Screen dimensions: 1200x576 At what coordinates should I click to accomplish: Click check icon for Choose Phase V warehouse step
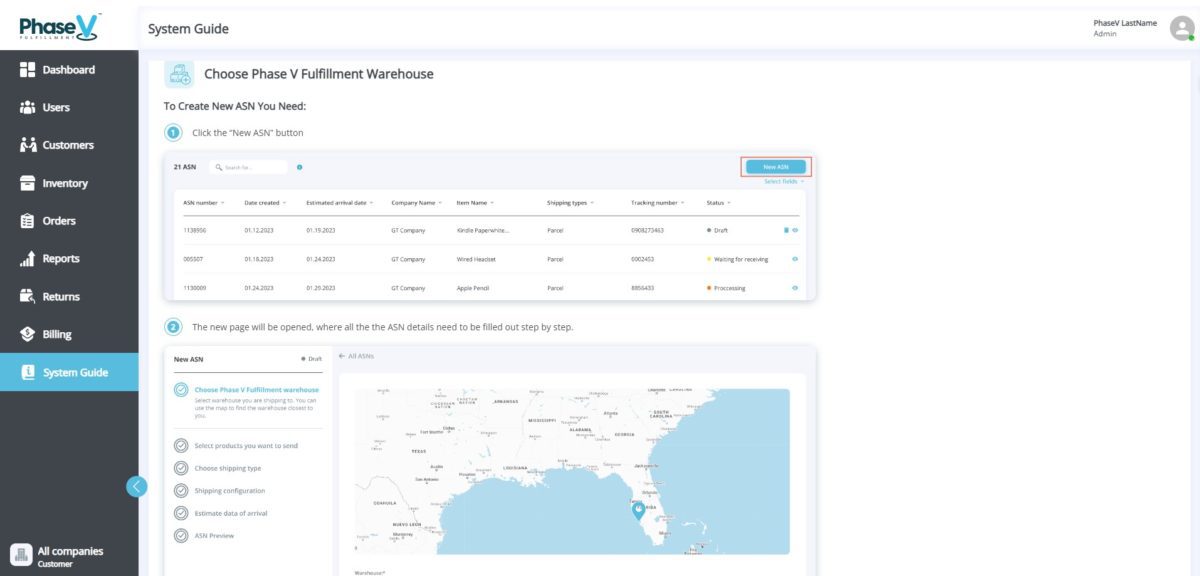181,390
